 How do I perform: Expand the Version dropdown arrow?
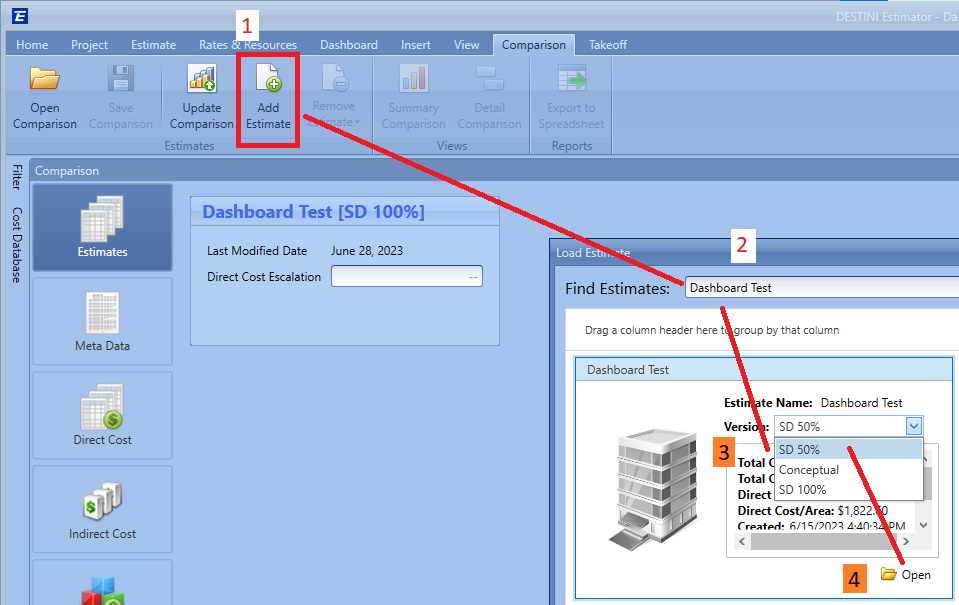(912, 426)
